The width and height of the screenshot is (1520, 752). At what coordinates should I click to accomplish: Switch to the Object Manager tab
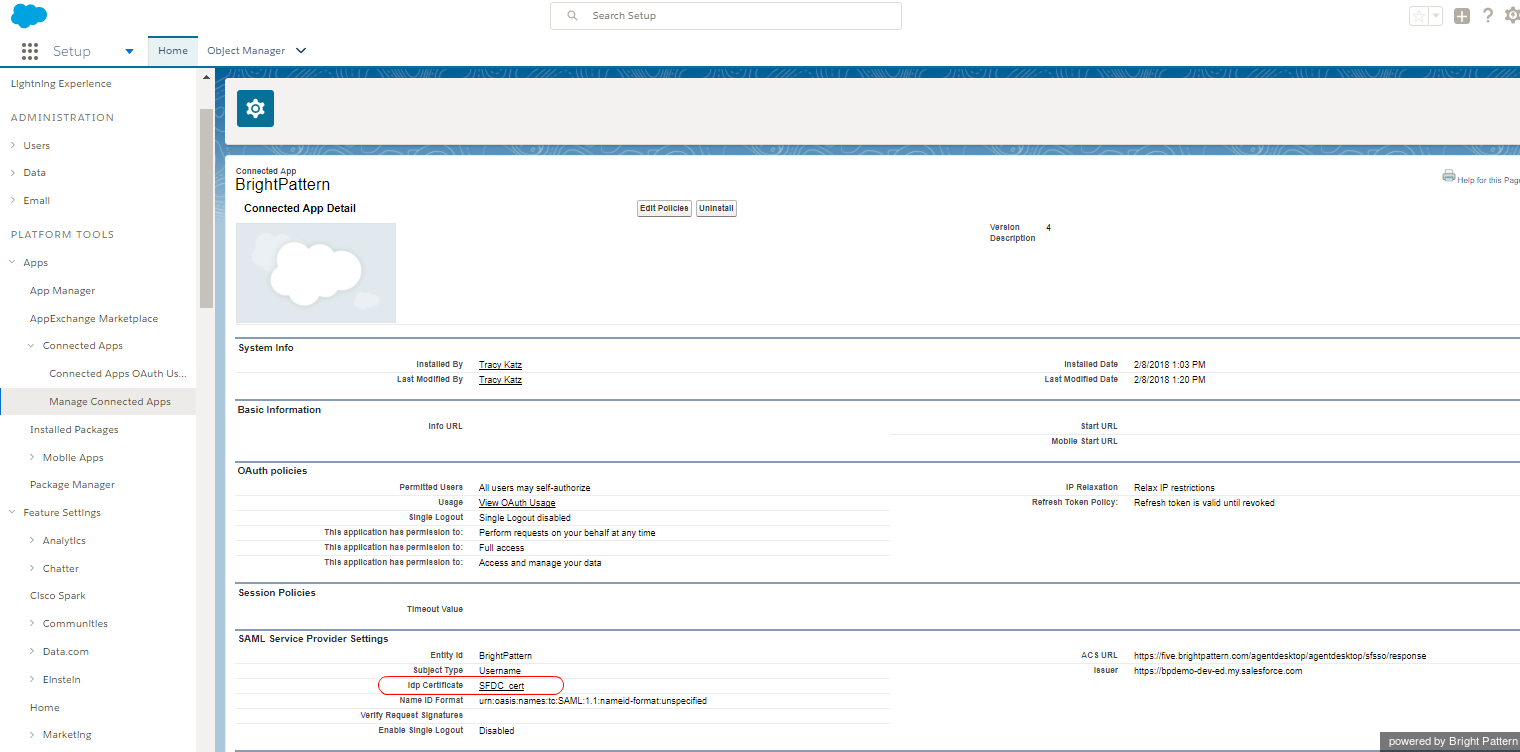tap(246, 51)
